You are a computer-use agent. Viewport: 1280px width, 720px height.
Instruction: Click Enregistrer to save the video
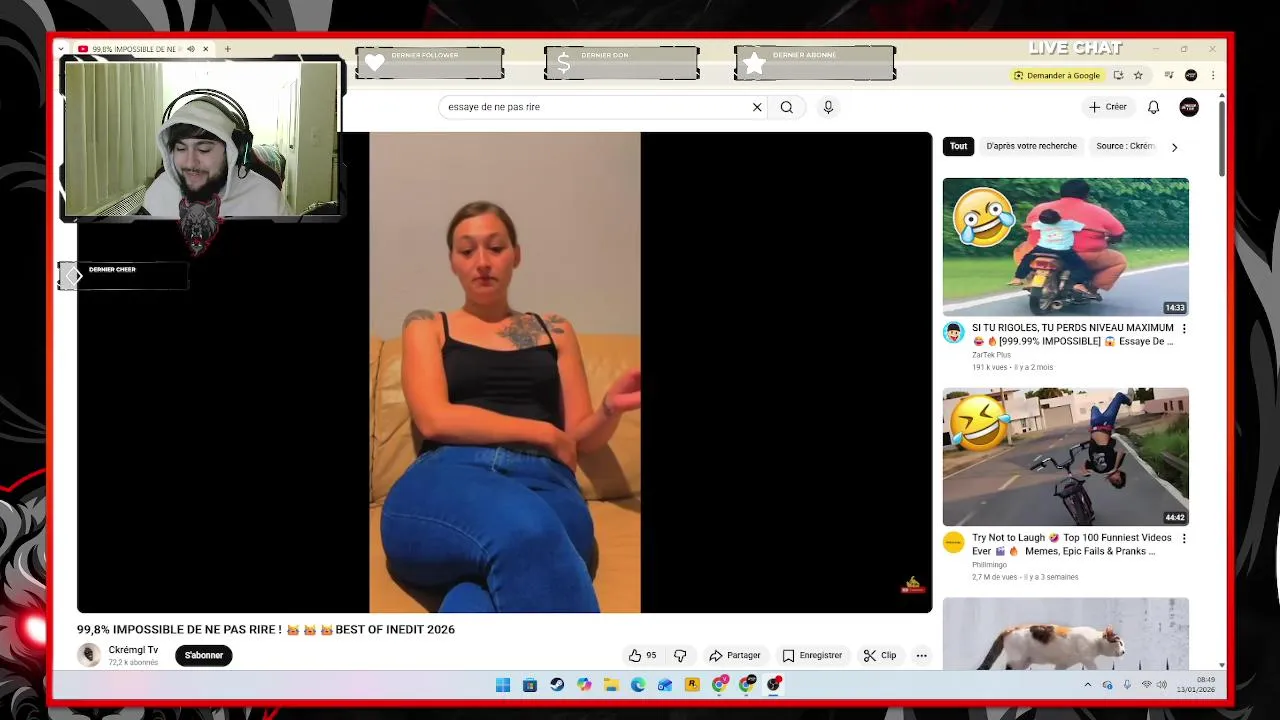point(812,655)
